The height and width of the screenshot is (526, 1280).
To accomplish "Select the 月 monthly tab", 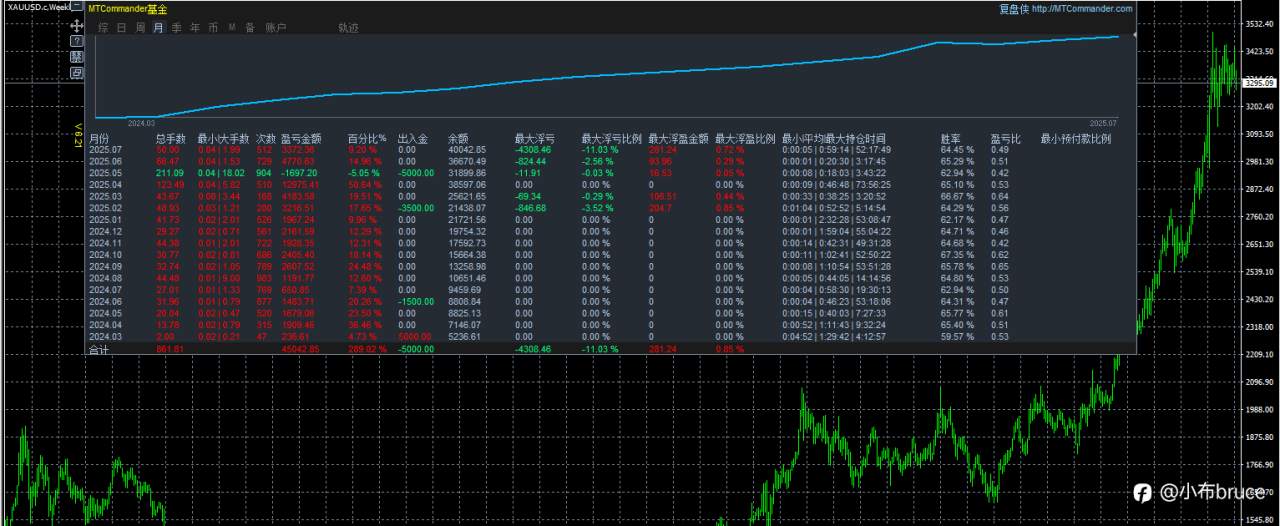I will [158, 28].
